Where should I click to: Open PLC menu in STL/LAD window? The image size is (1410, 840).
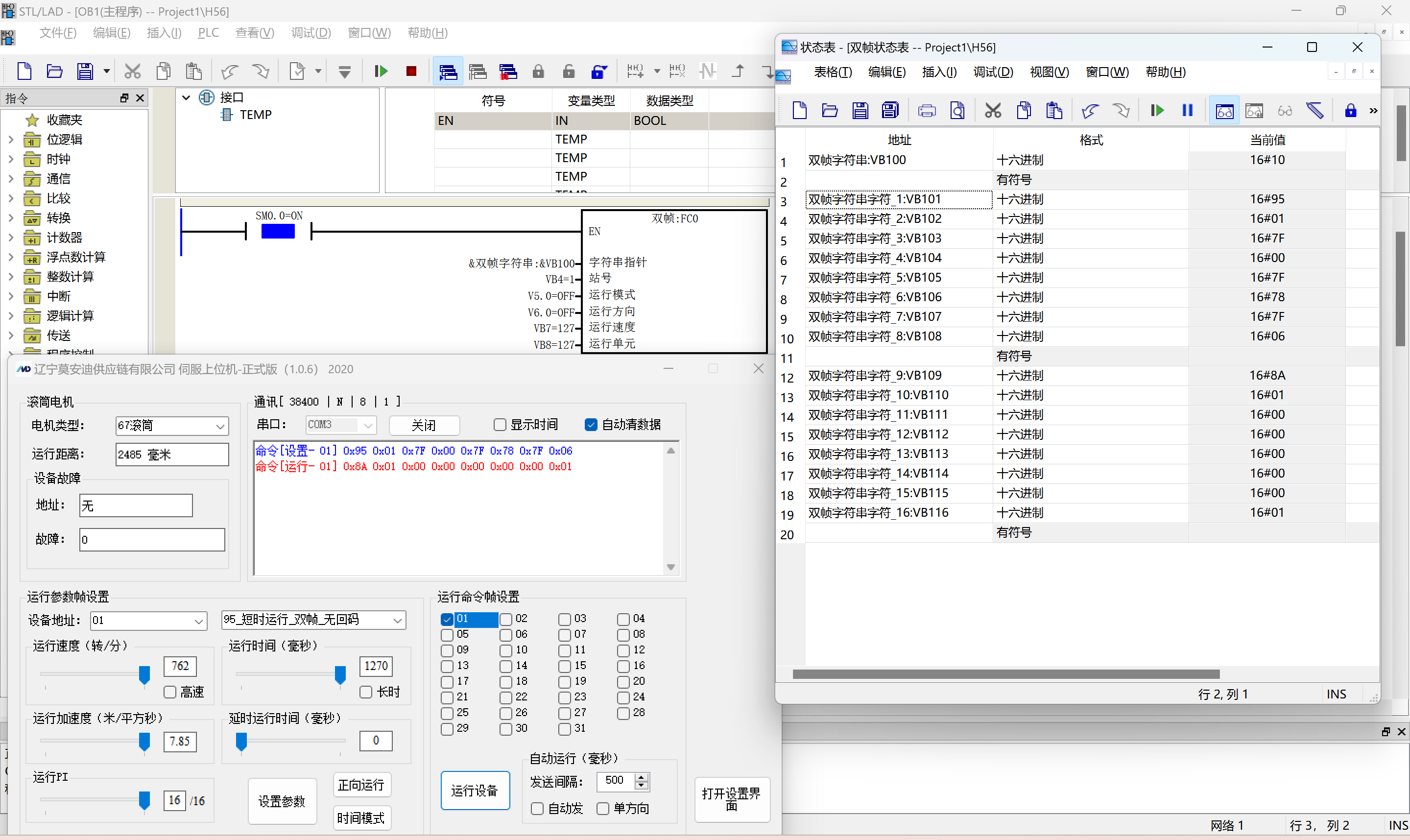(x=208, y=33)
